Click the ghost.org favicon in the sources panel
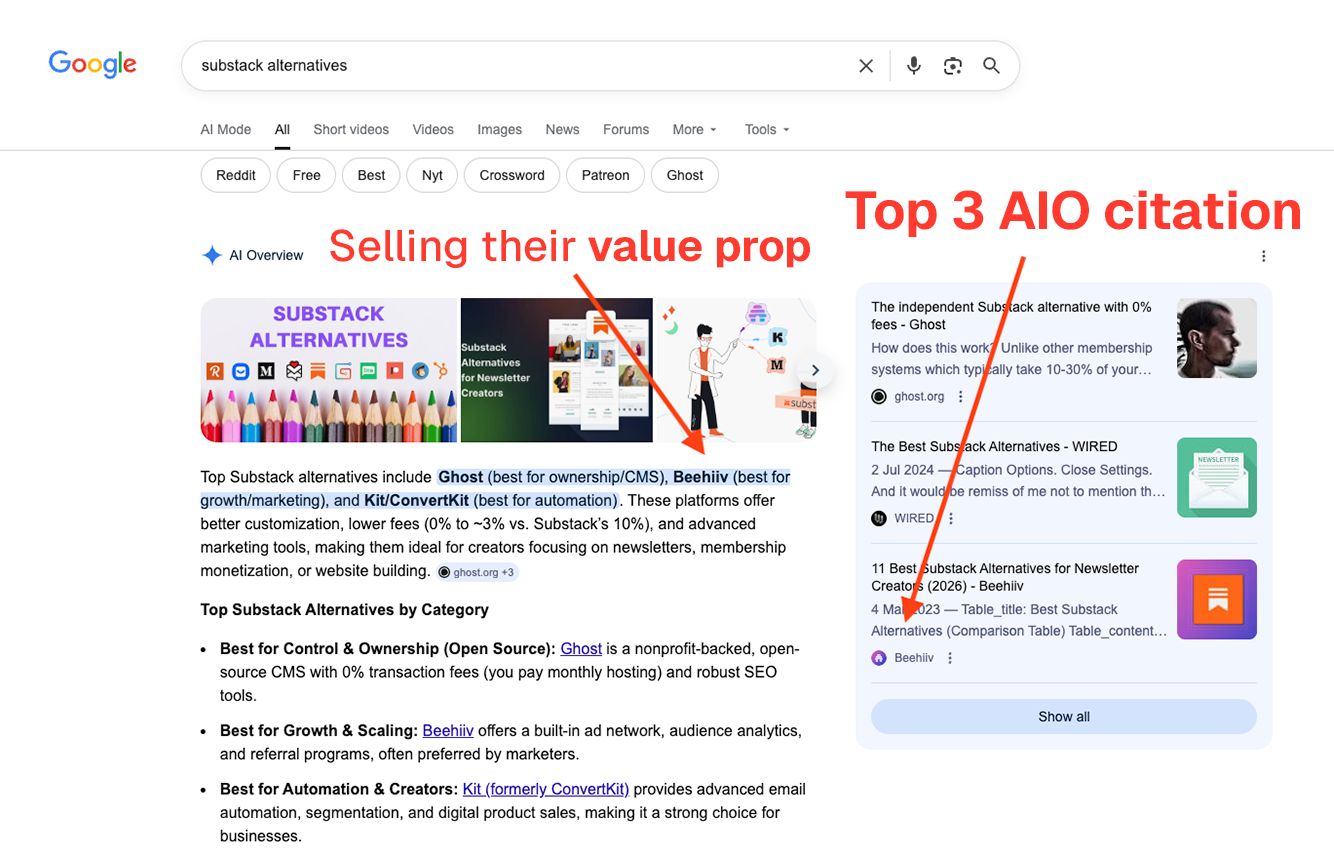This screenshot has width=1334, height=857. click(879, 397)
